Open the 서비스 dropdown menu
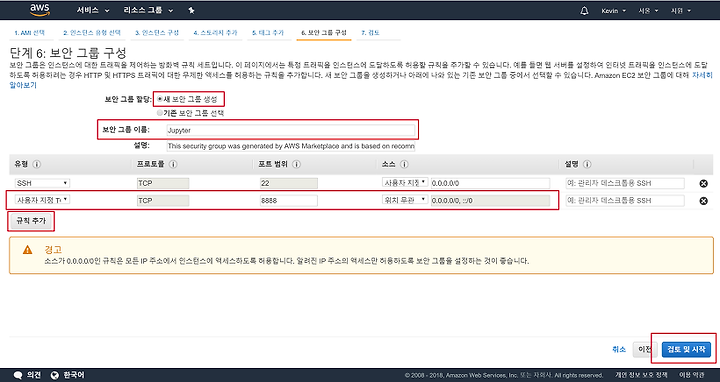This screenshot has height=382, width=720. click(93, 10)
